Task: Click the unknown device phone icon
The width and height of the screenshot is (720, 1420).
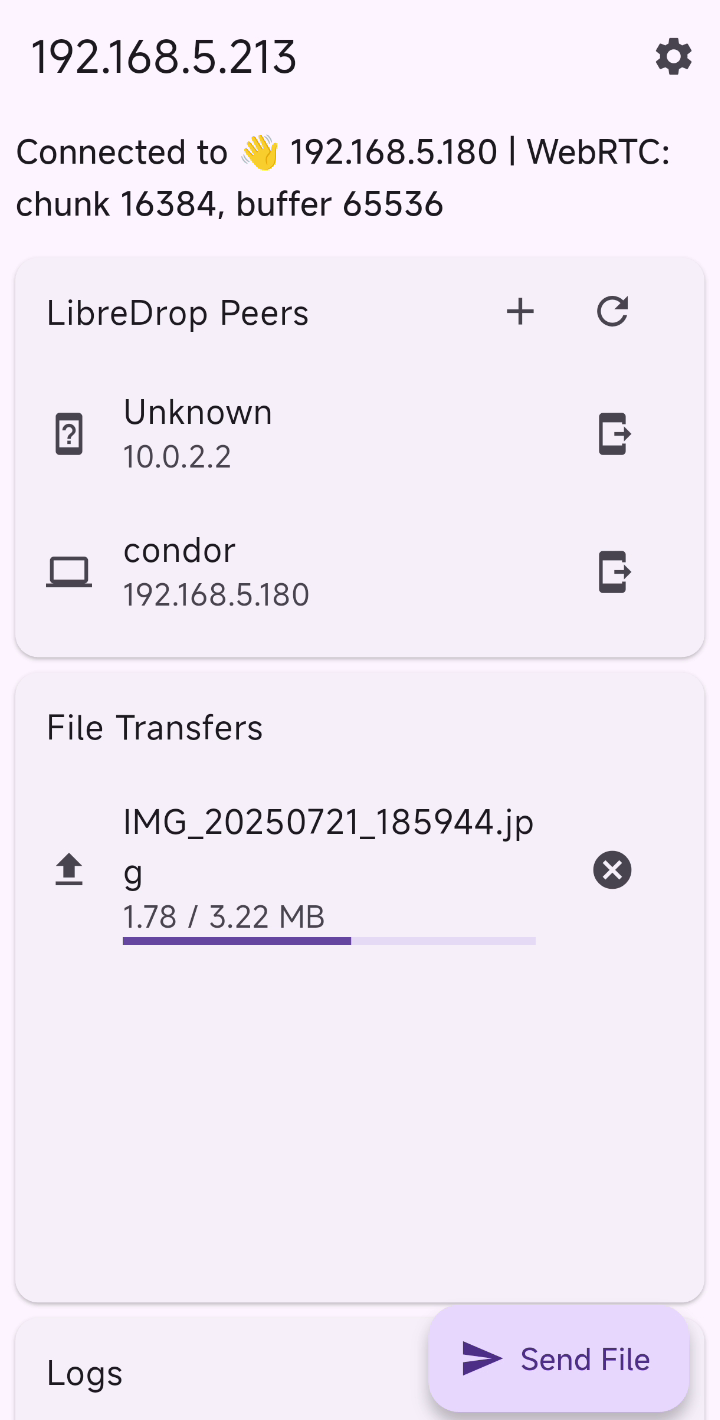Action: pyautogui.click(x=69, y=435)
